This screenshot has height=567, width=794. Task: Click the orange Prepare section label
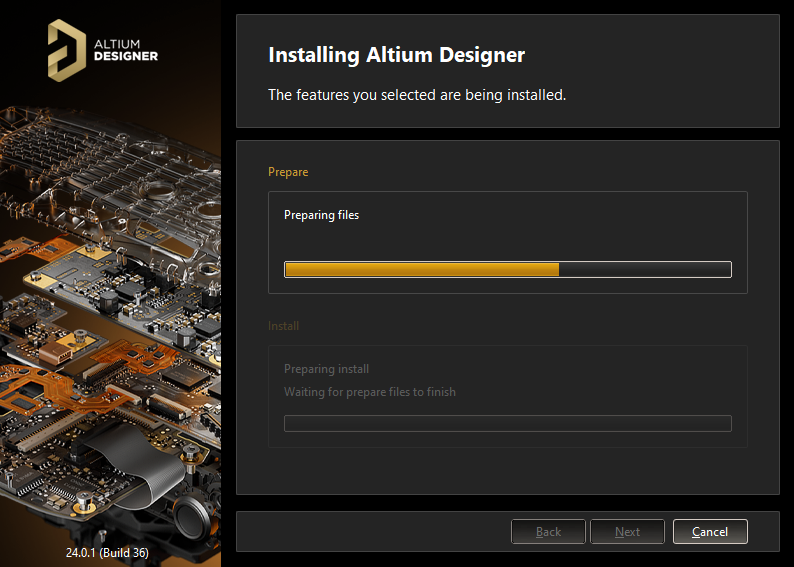coord(288,172)
